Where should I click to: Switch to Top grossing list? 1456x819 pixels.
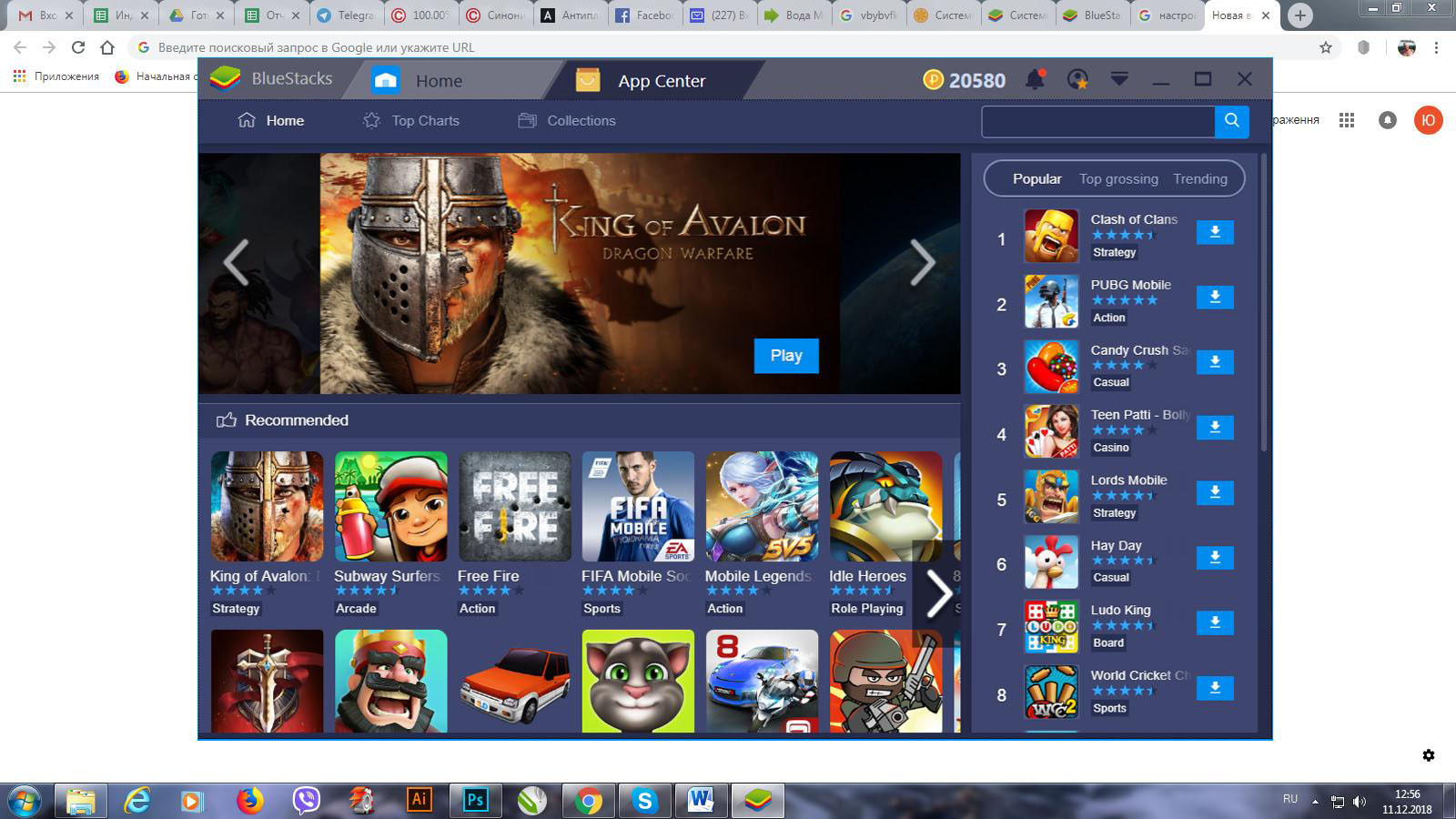tap(1118, 179)
